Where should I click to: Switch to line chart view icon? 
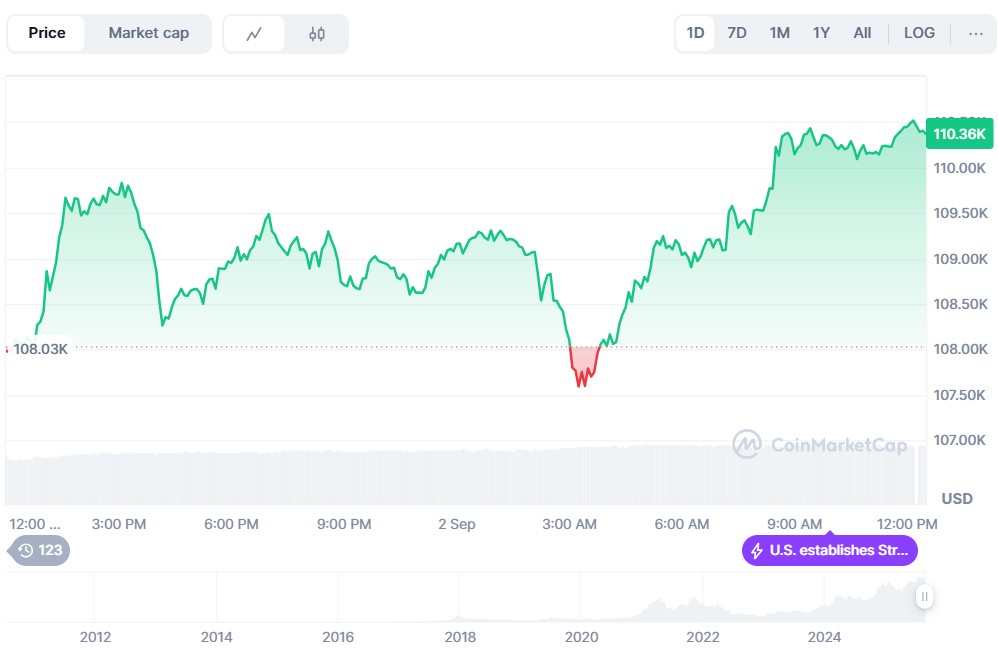(254, 33)
